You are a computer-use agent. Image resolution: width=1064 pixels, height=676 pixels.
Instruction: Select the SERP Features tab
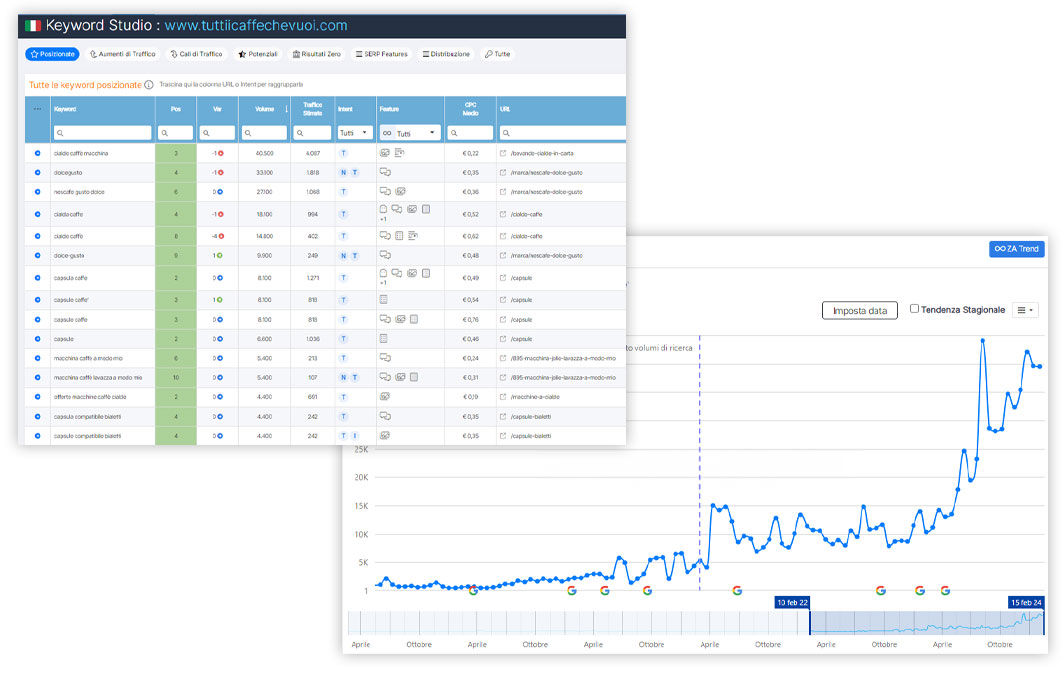click(382, 54)
